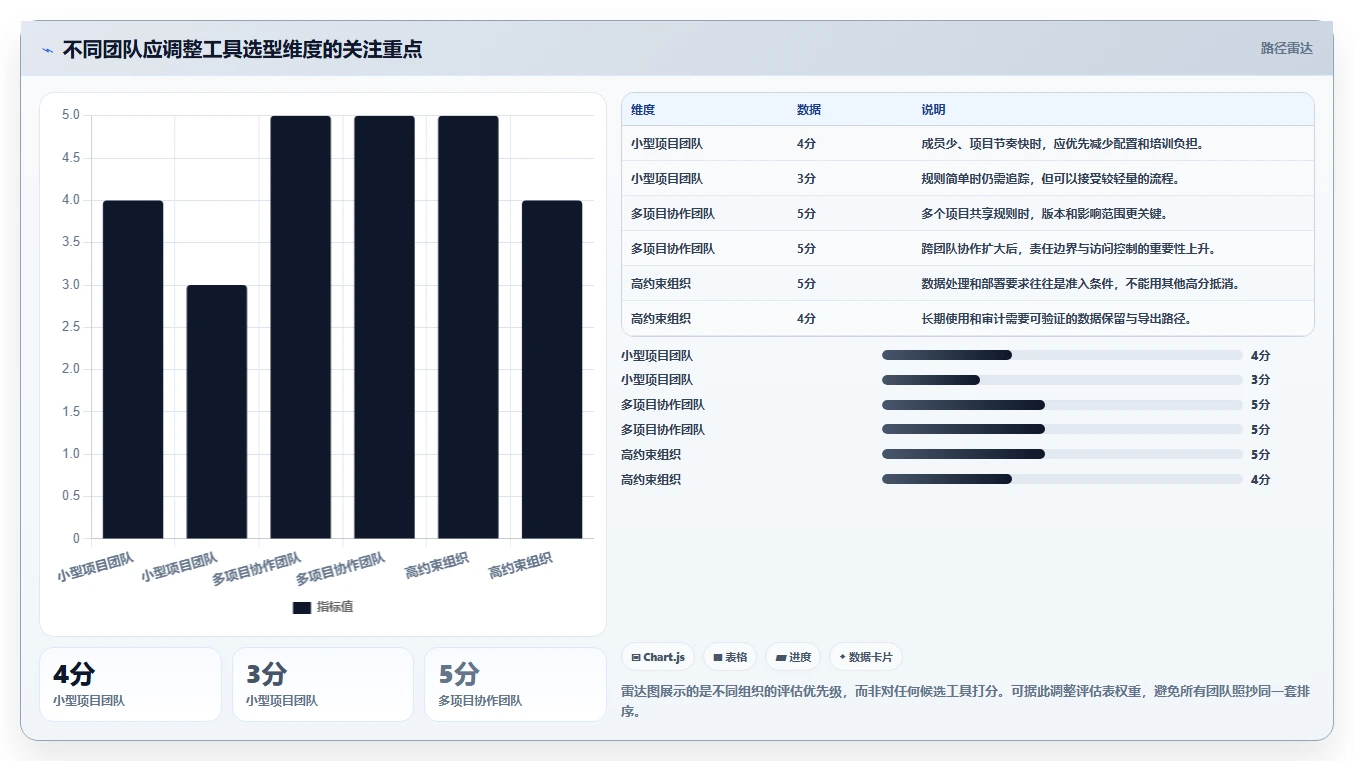This screenshot has height=761, width=1354.
Task: Click the 5.0 tick on the chart y-axis
Action: coord(71,115)
